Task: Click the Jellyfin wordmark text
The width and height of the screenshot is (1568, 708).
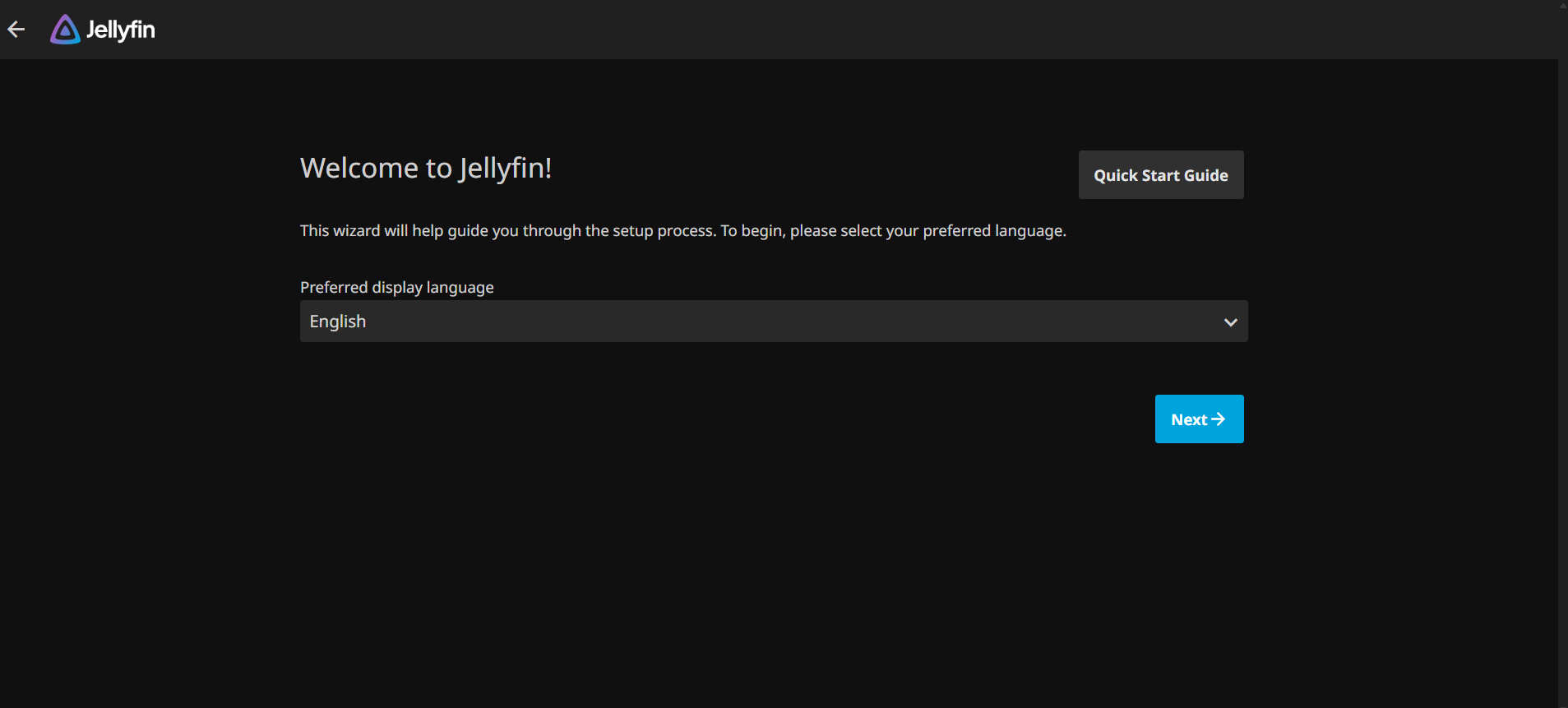Action: coord(121,30)
